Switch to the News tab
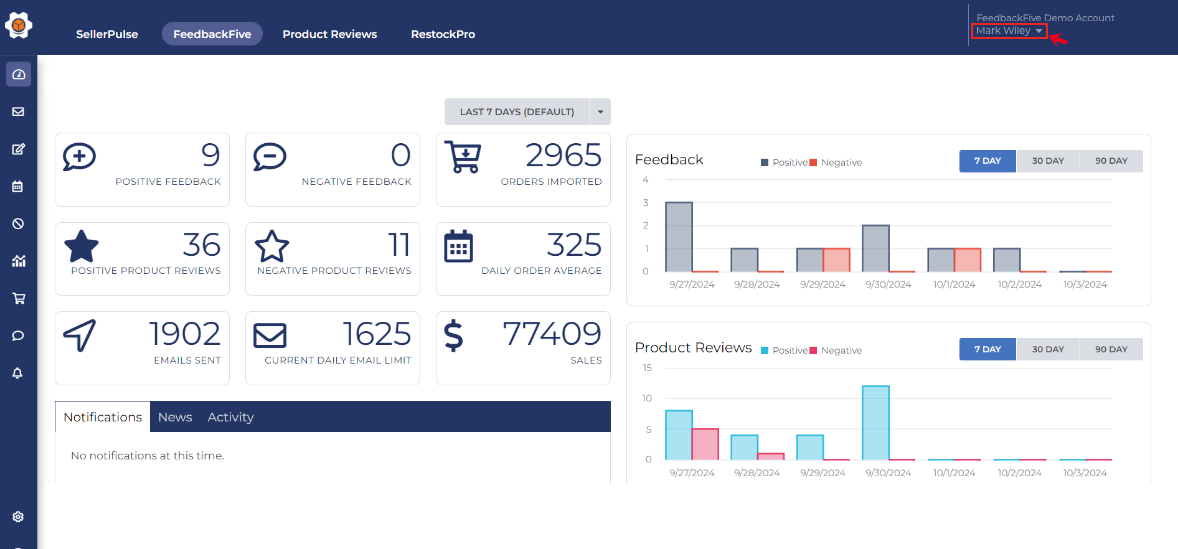Viewport: 1178px width, 549px height. 175,417
